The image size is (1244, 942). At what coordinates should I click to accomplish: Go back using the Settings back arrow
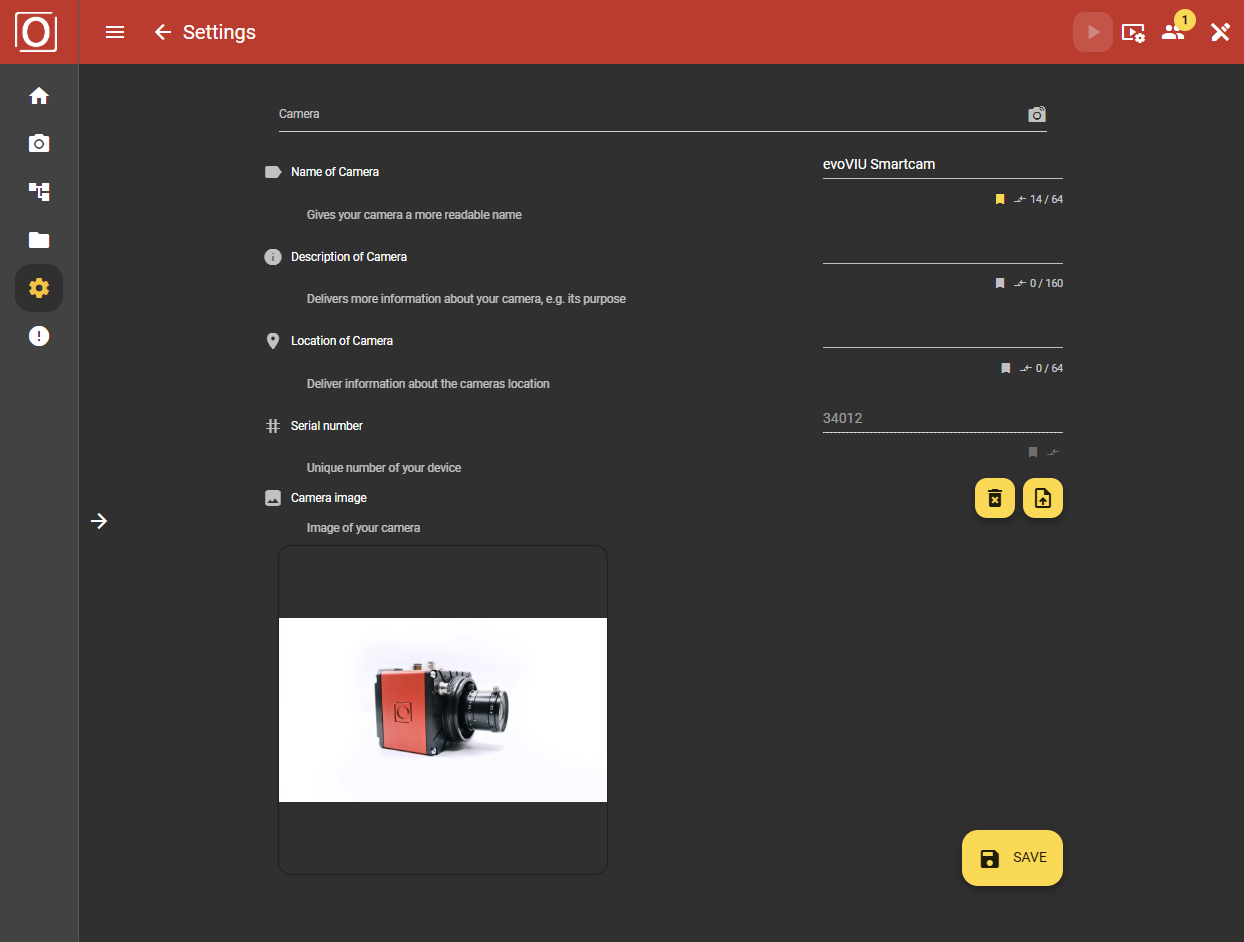(x=163, y=32)
